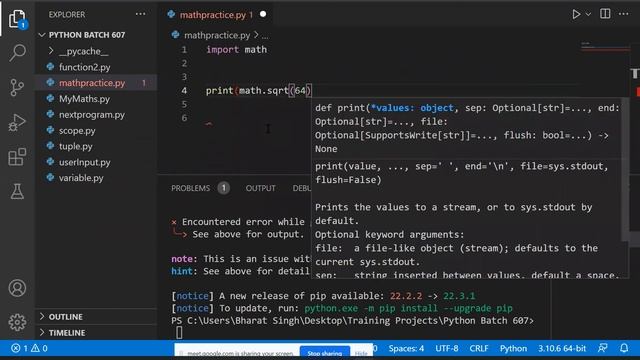
Task: Expand the TIMELINE section
Action: click(67, 333)
